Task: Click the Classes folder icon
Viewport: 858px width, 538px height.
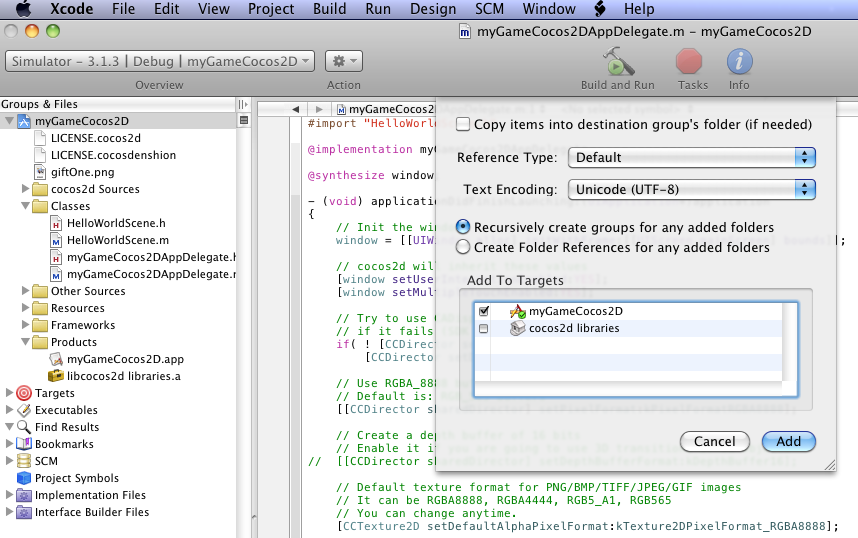Action: 40,206
